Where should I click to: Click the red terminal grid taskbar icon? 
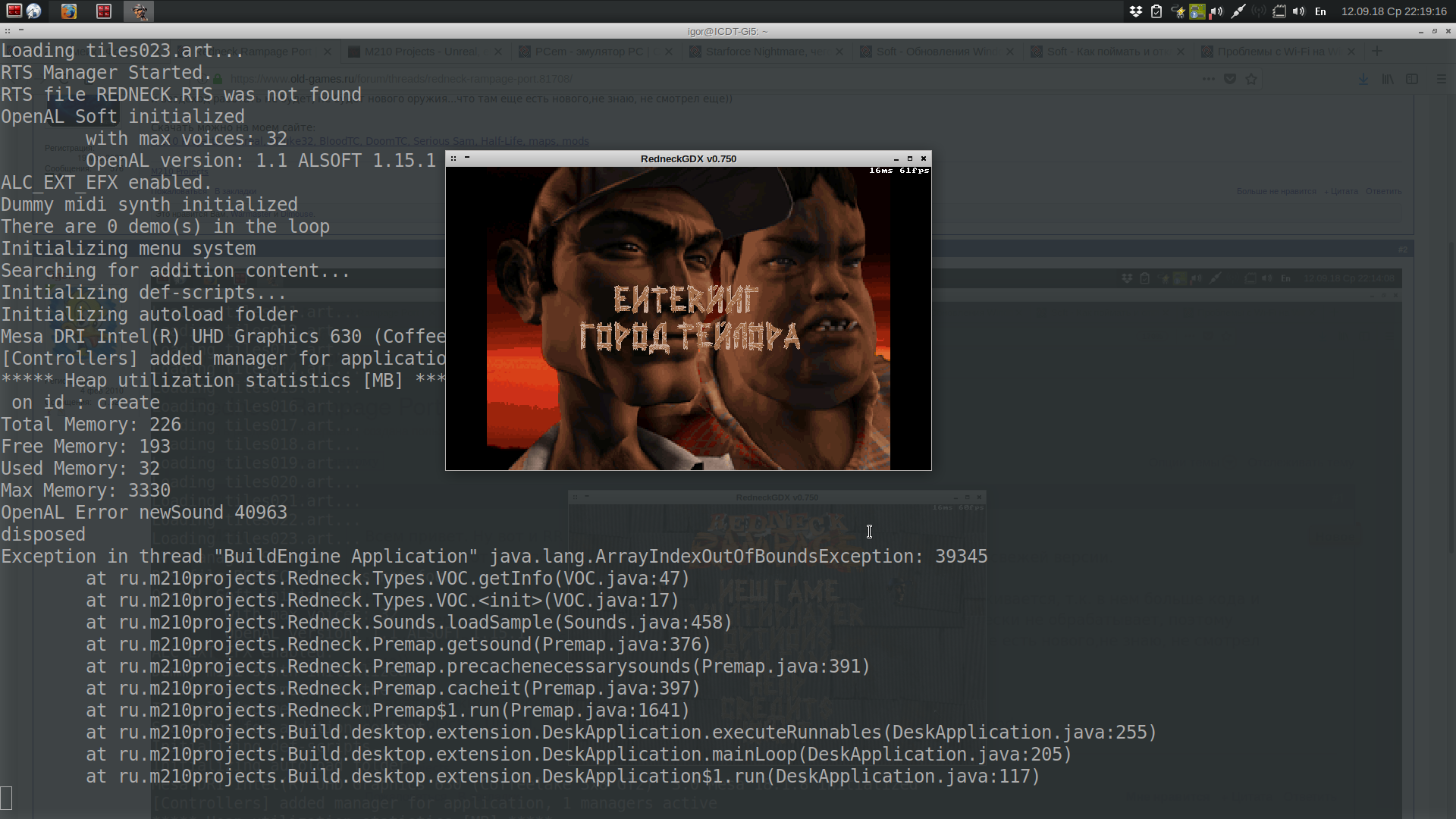pyautogui.click(x=104, y=11)
